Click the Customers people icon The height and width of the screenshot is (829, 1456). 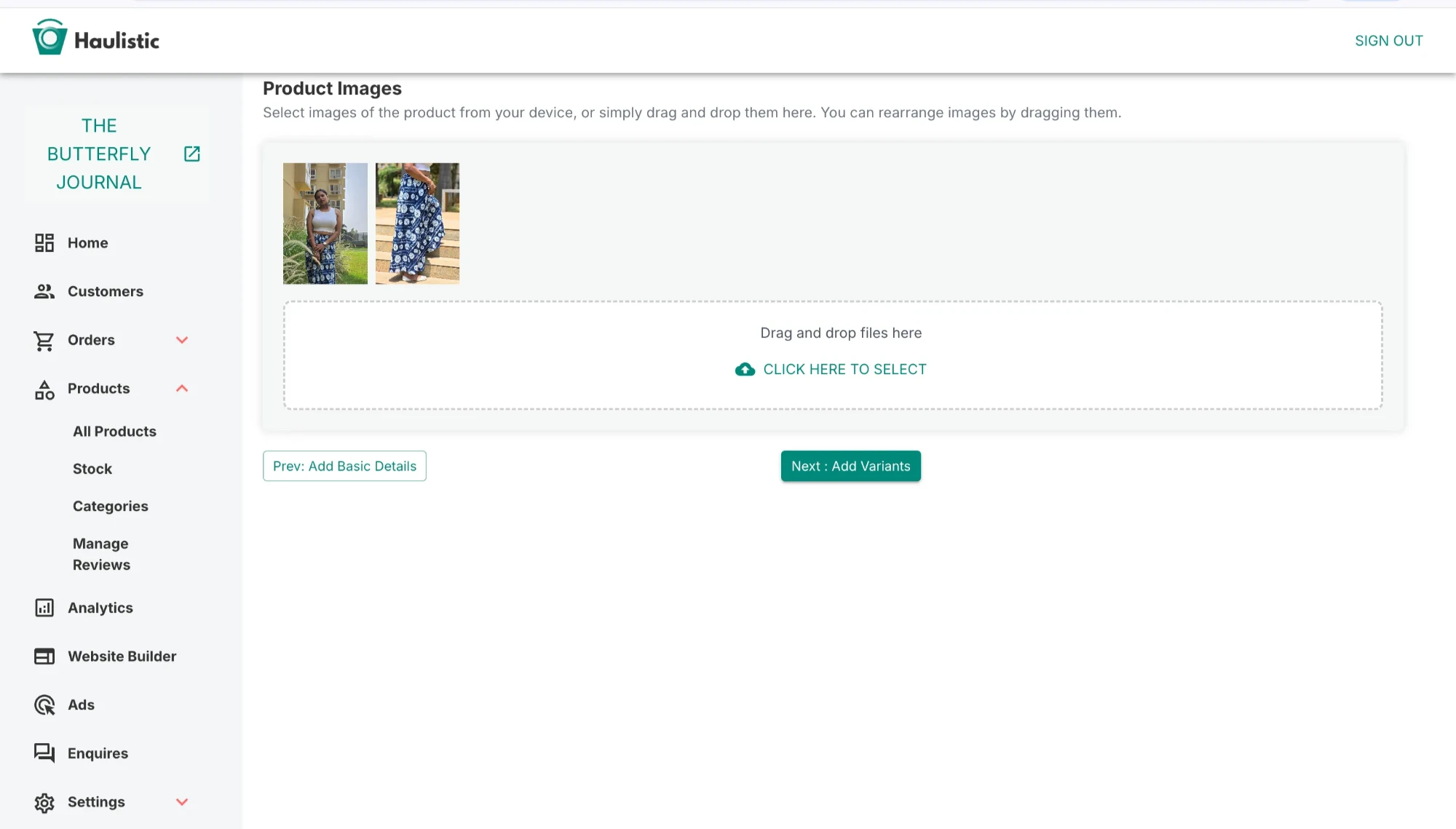44,292
